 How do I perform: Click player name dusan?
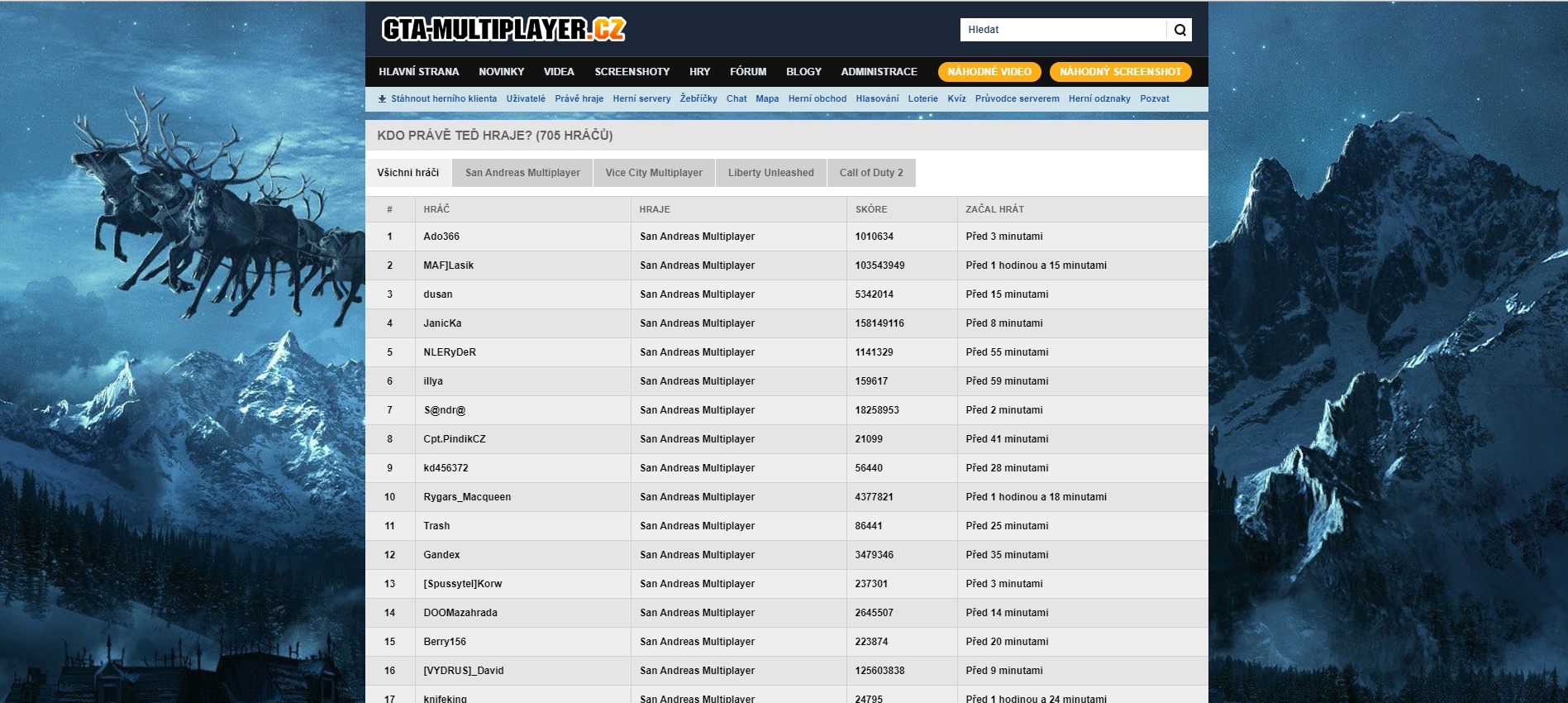(x=438, y=294)
